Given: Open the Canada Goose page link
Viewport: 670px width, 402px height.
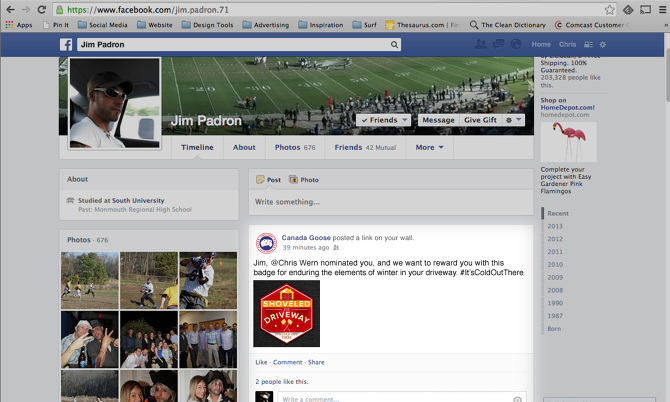Looking at the screenshot, I should (x=306, y=238).
